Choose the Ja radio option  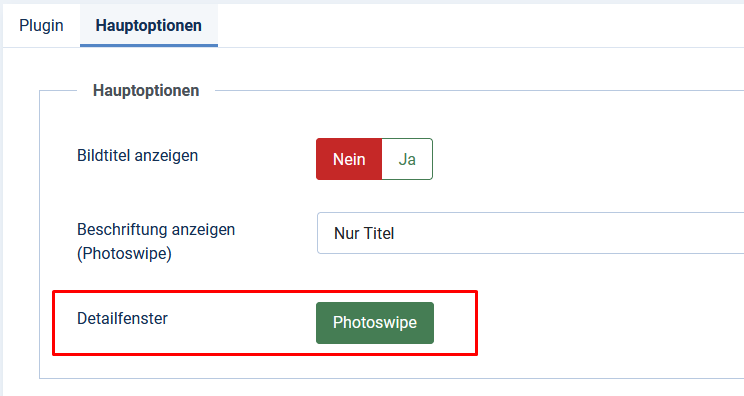click(x=407, y=159)
